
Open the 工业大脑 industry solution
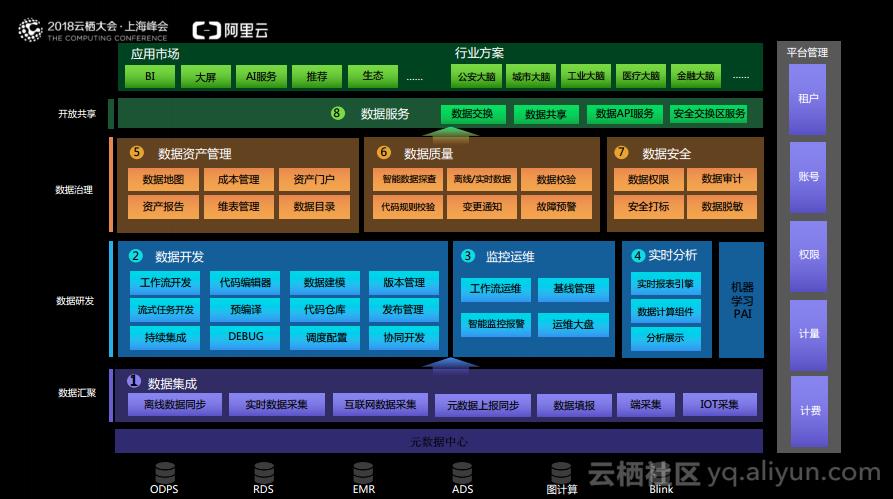585,76
